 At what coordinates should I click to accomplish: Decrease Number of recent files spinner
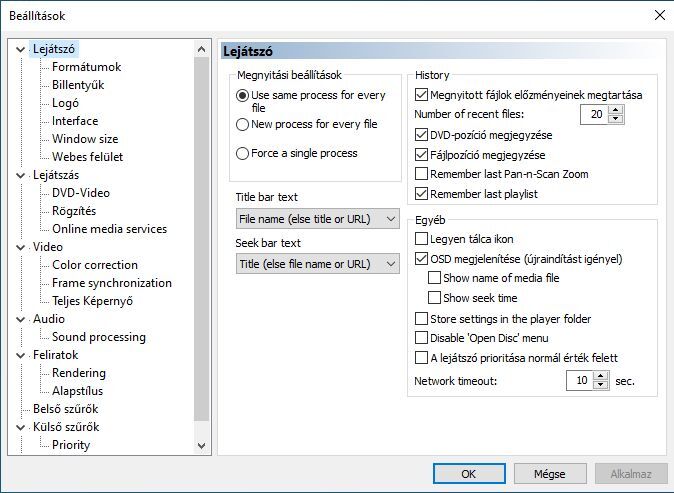(x=616, y=119)
